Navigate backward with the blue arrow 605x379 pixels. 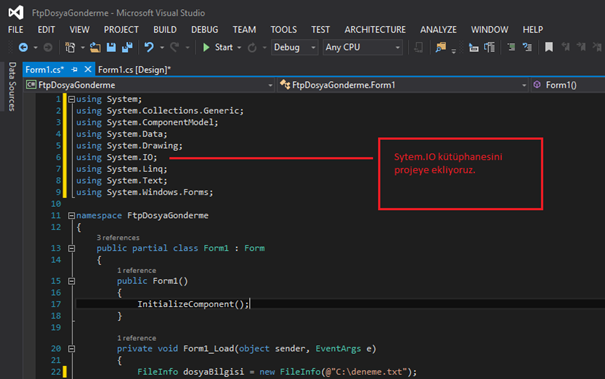pyautogui.click(x=23, y=47)
